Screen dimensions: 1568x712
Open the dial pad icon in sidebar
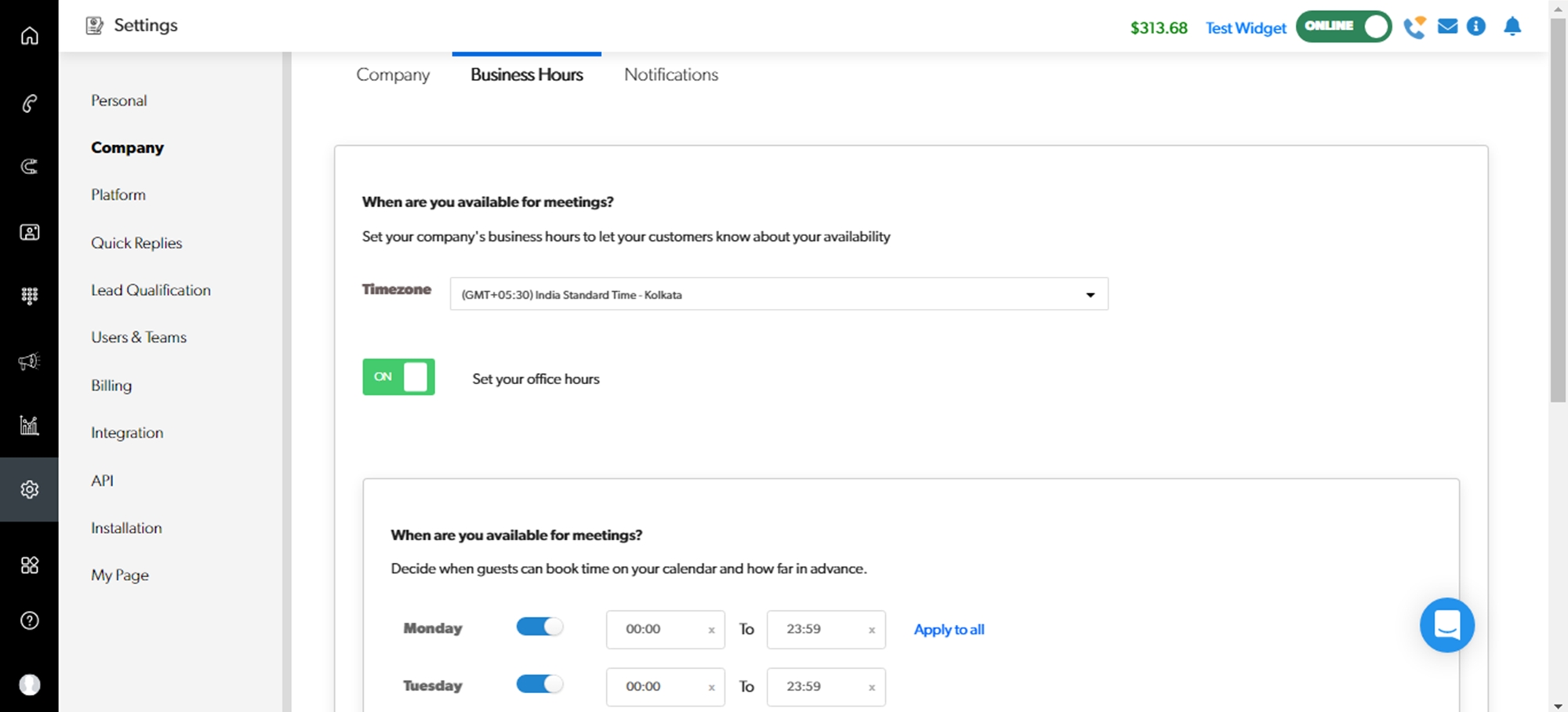pos(29,296)
